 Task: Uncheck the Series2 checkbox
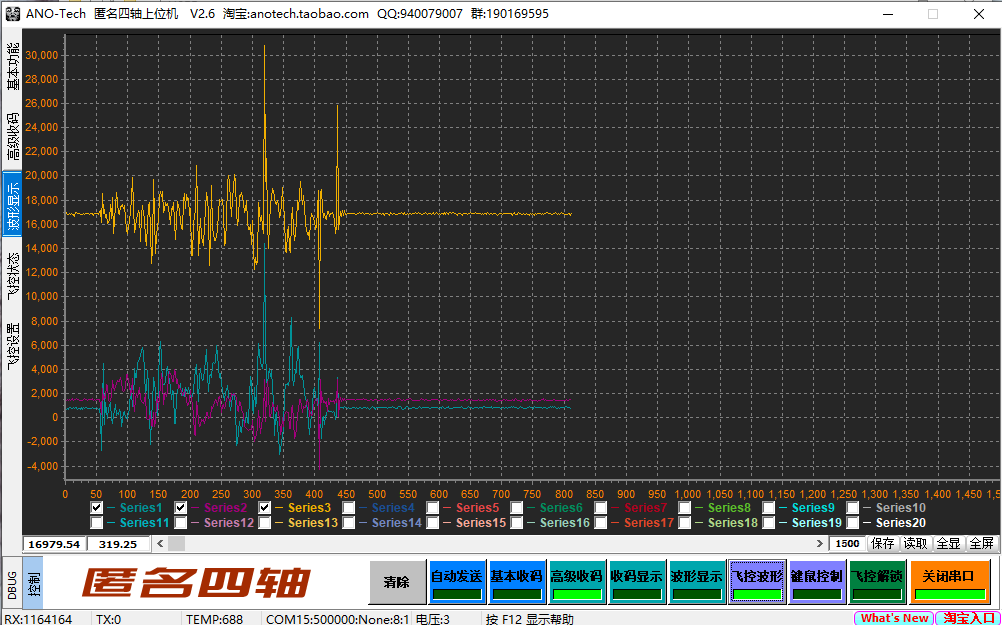(x=181, y=508)
